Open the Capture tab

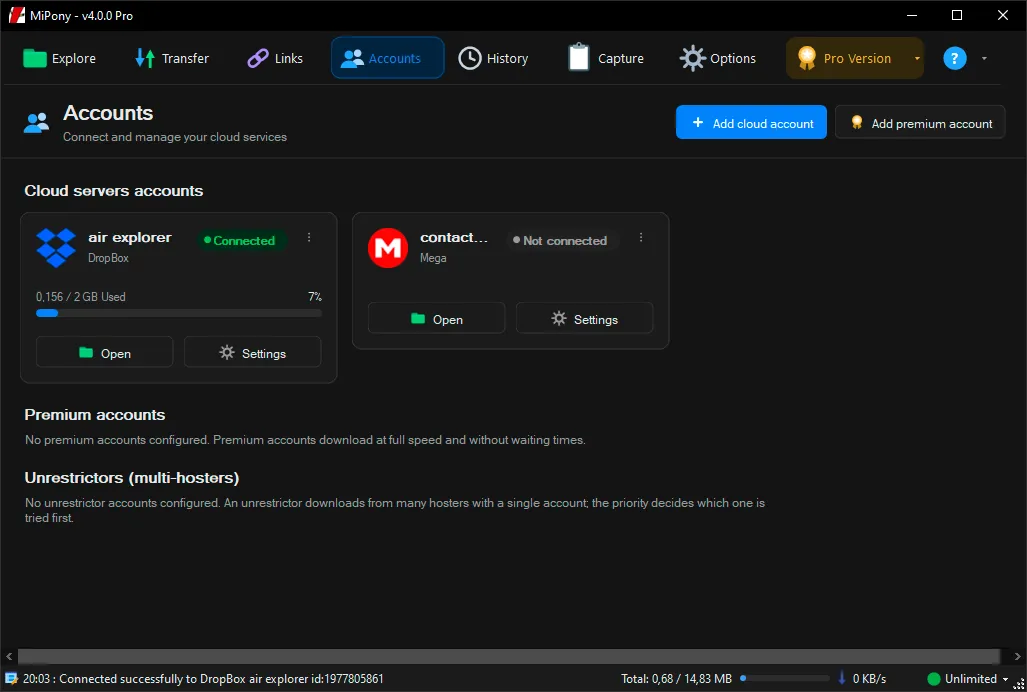coord(606,58)
